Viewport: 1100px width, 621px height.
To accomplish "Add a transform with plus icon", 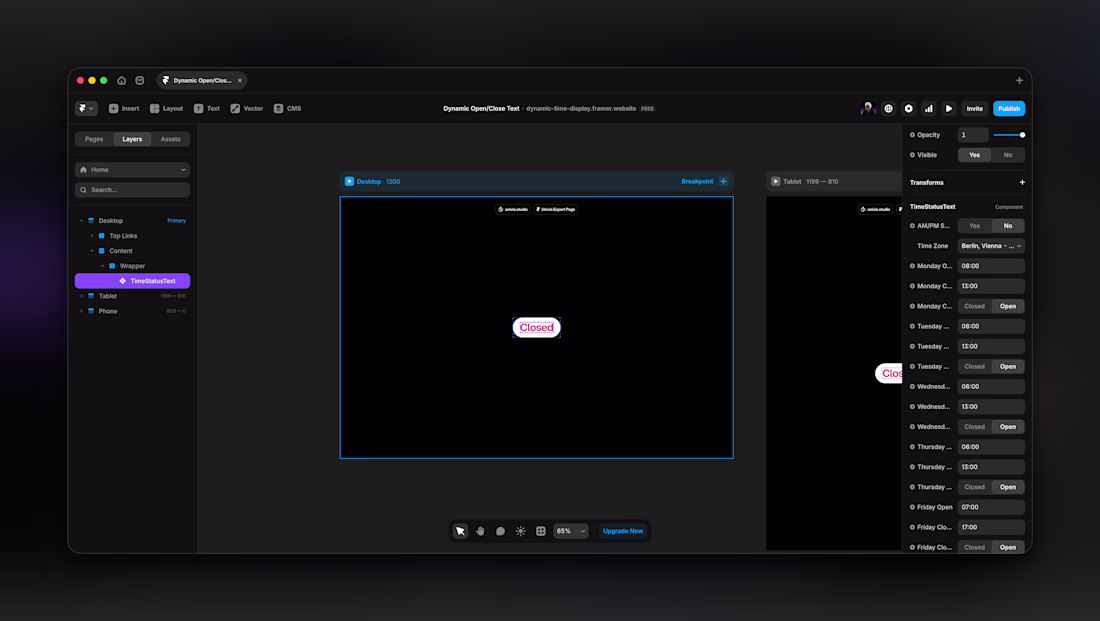I will pos(1022,182).
